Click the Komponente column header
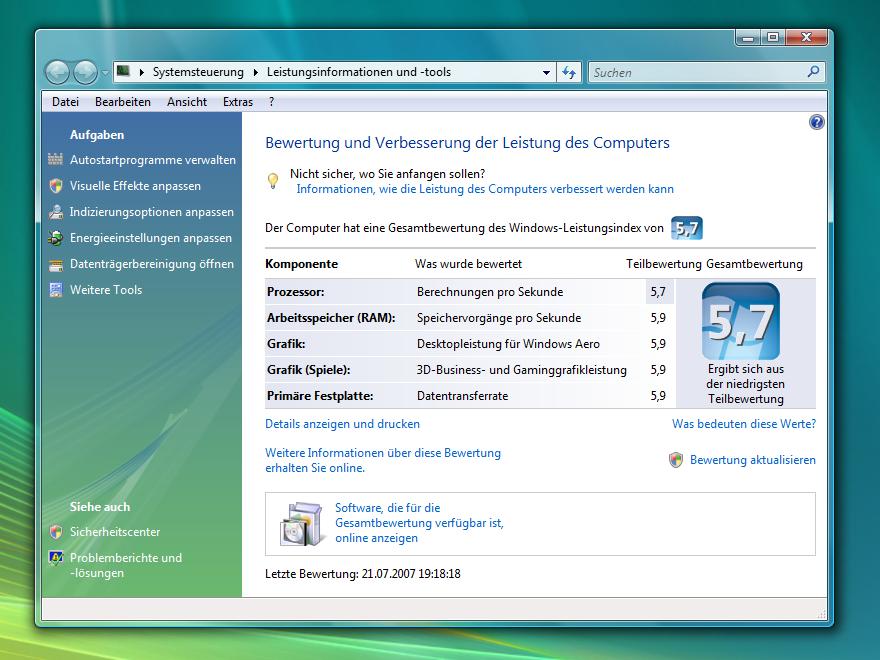The height and width of the screenshot is (660, 880). tap(301, 264)
